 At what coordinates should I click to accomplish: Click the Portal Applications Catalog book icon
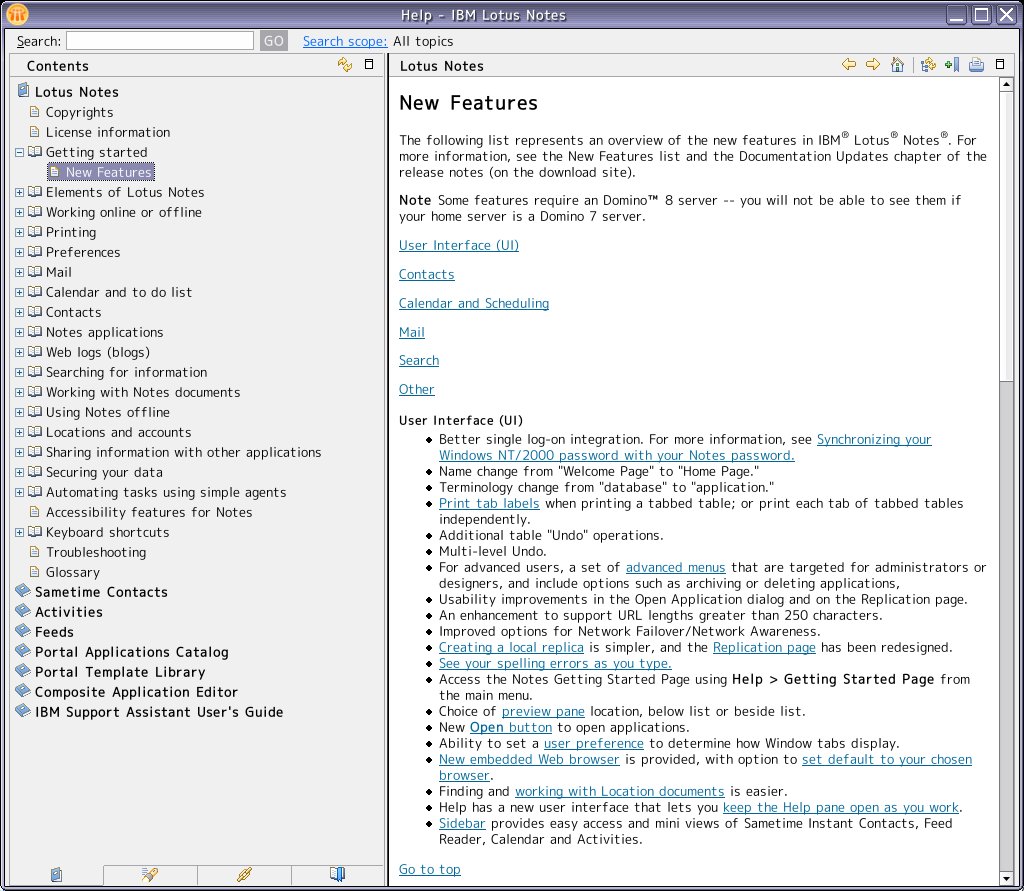[x=23, y=651]
